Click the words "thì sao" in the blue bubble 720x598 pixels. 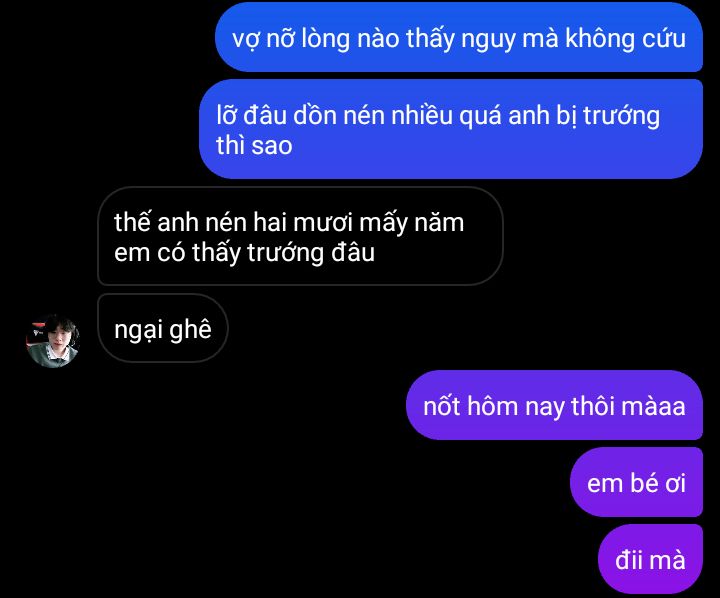[254, 146]
